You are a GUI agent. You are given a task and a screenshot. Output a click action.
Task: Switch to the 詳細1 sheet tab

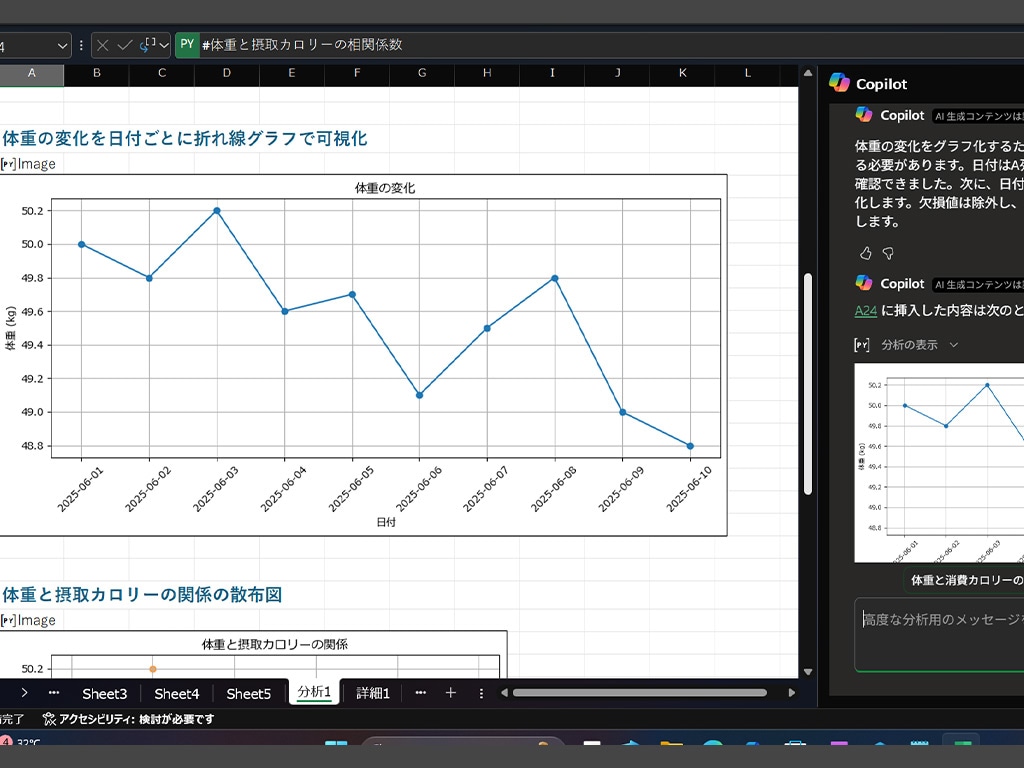click(x=373, y=694)
